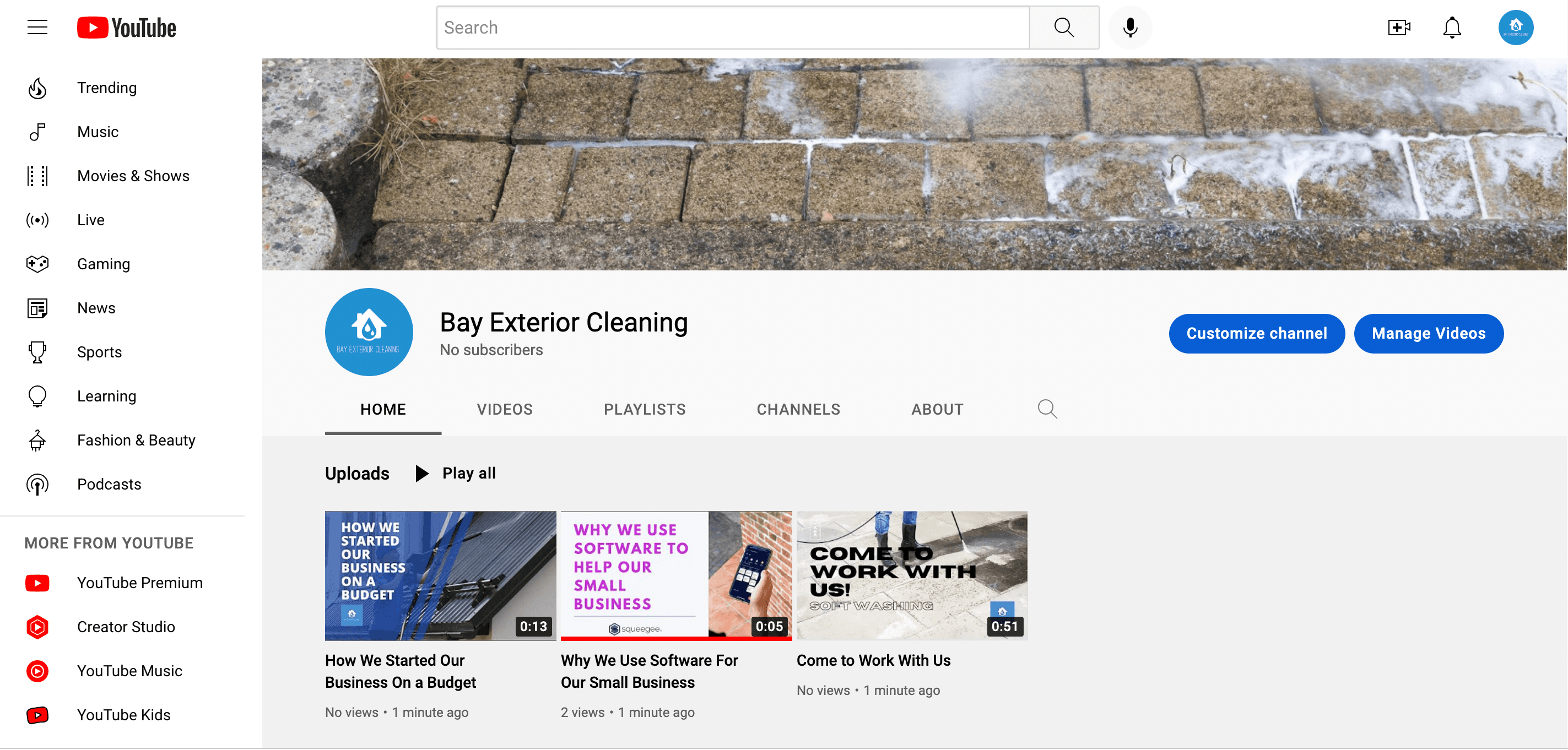The width and height of the screenshot is (1568, 750).
Task: Open Why We Use Software video title
Action: [649, 671]
